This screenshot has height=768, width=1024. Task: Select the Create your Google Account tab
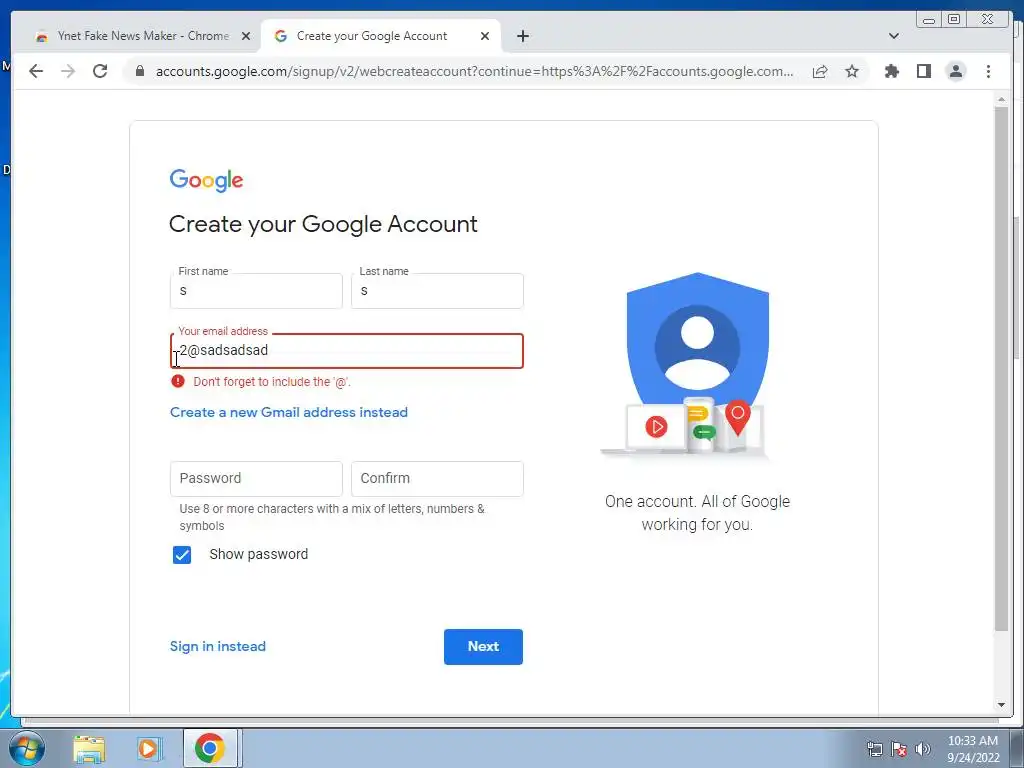[381, 36]
